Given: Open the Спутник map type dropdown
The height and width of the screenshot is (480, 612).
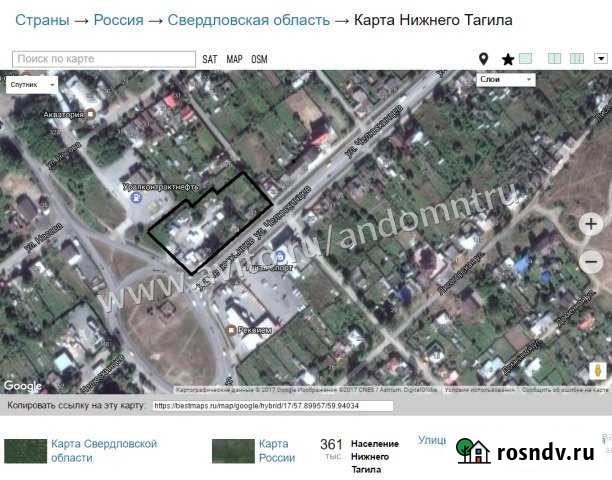Looking at the screenshot, I should pyautogui.click(x=31, y=85).
